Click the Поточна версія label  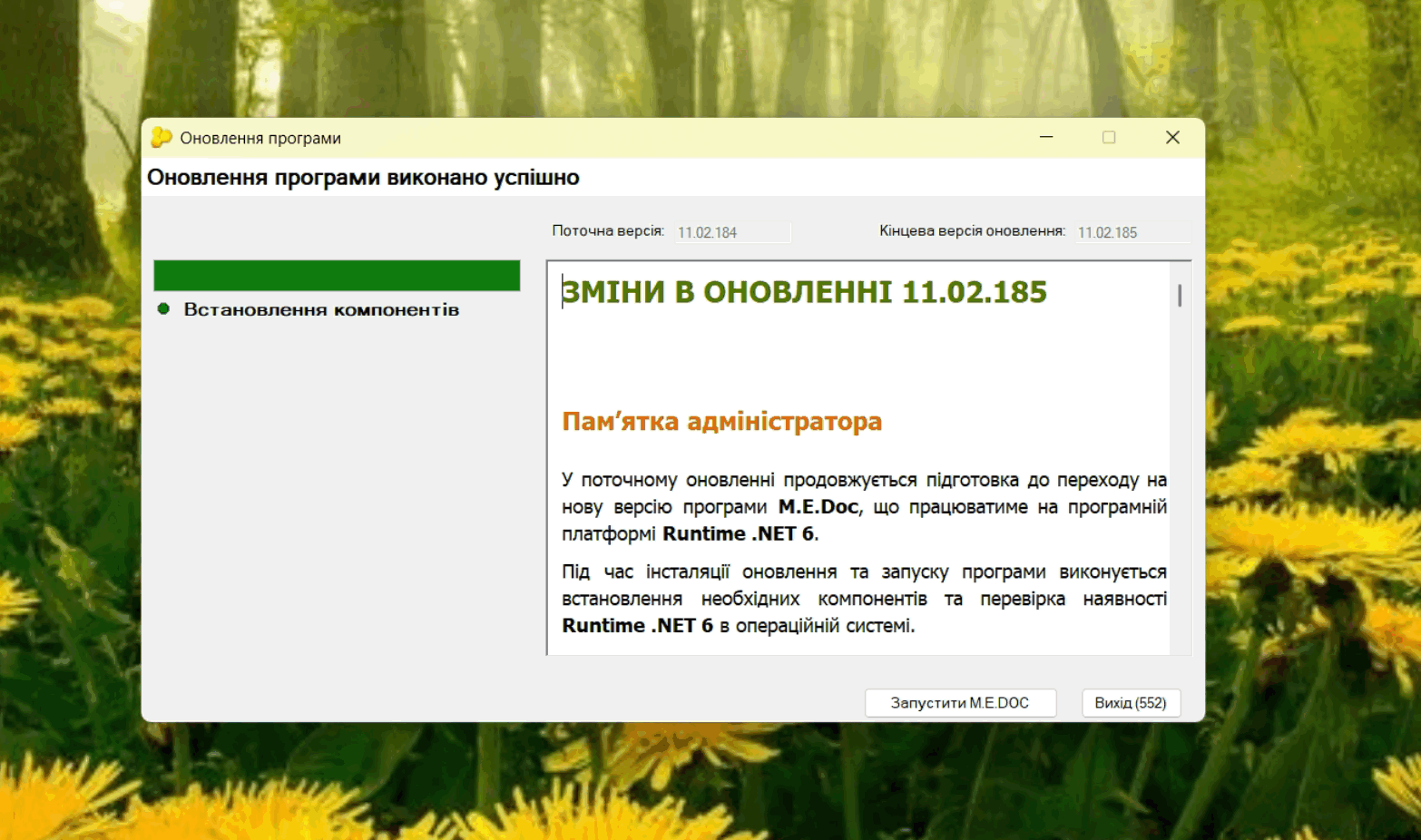608,231
